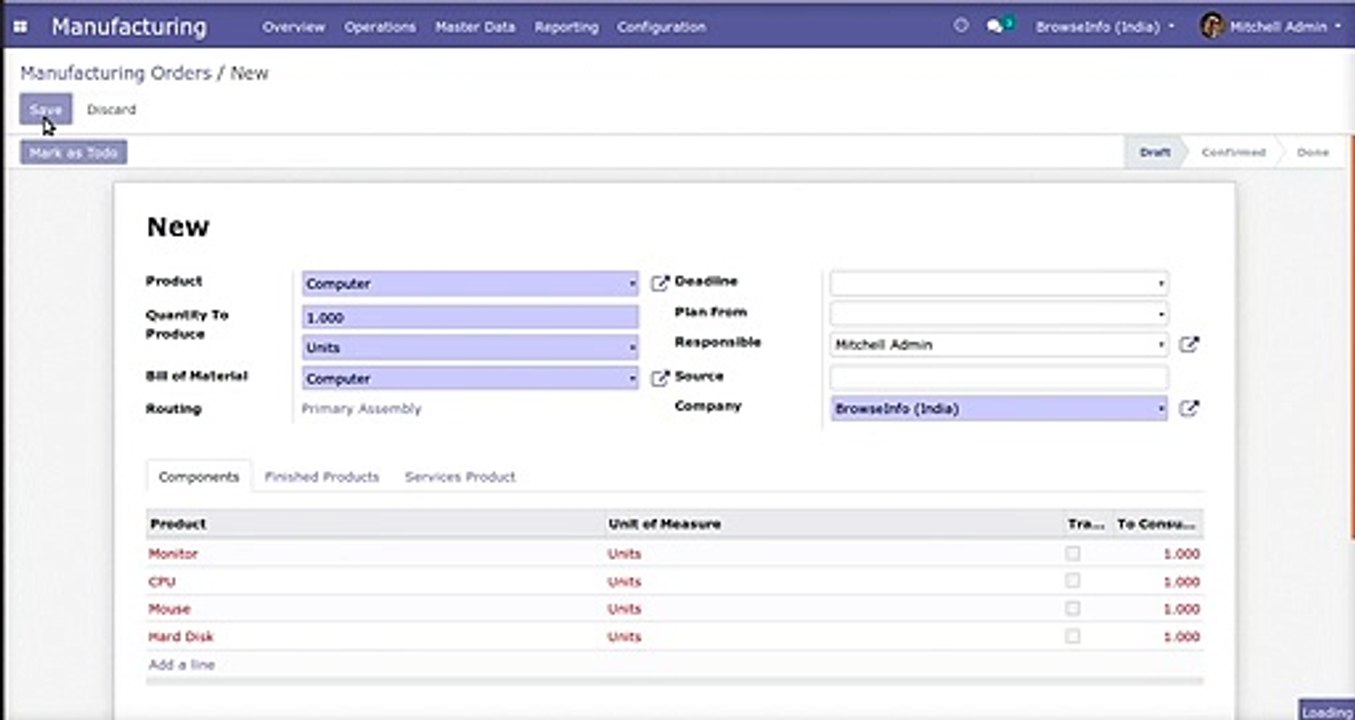The width and height of the screenshot is (1355, 720).
Task: Open external link for Bill of Material
Action: point(660,379)
